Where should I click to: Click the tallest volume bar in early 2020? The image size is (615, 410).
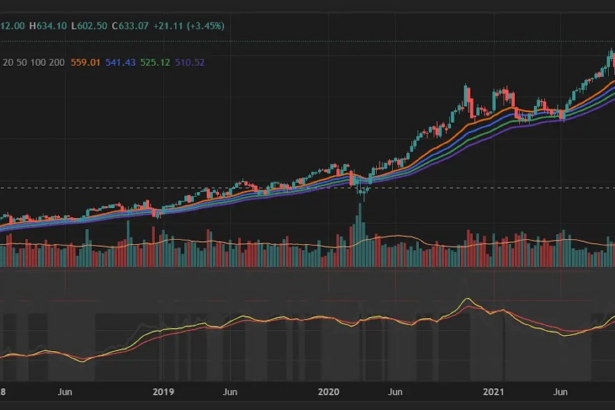click(360, 235)
